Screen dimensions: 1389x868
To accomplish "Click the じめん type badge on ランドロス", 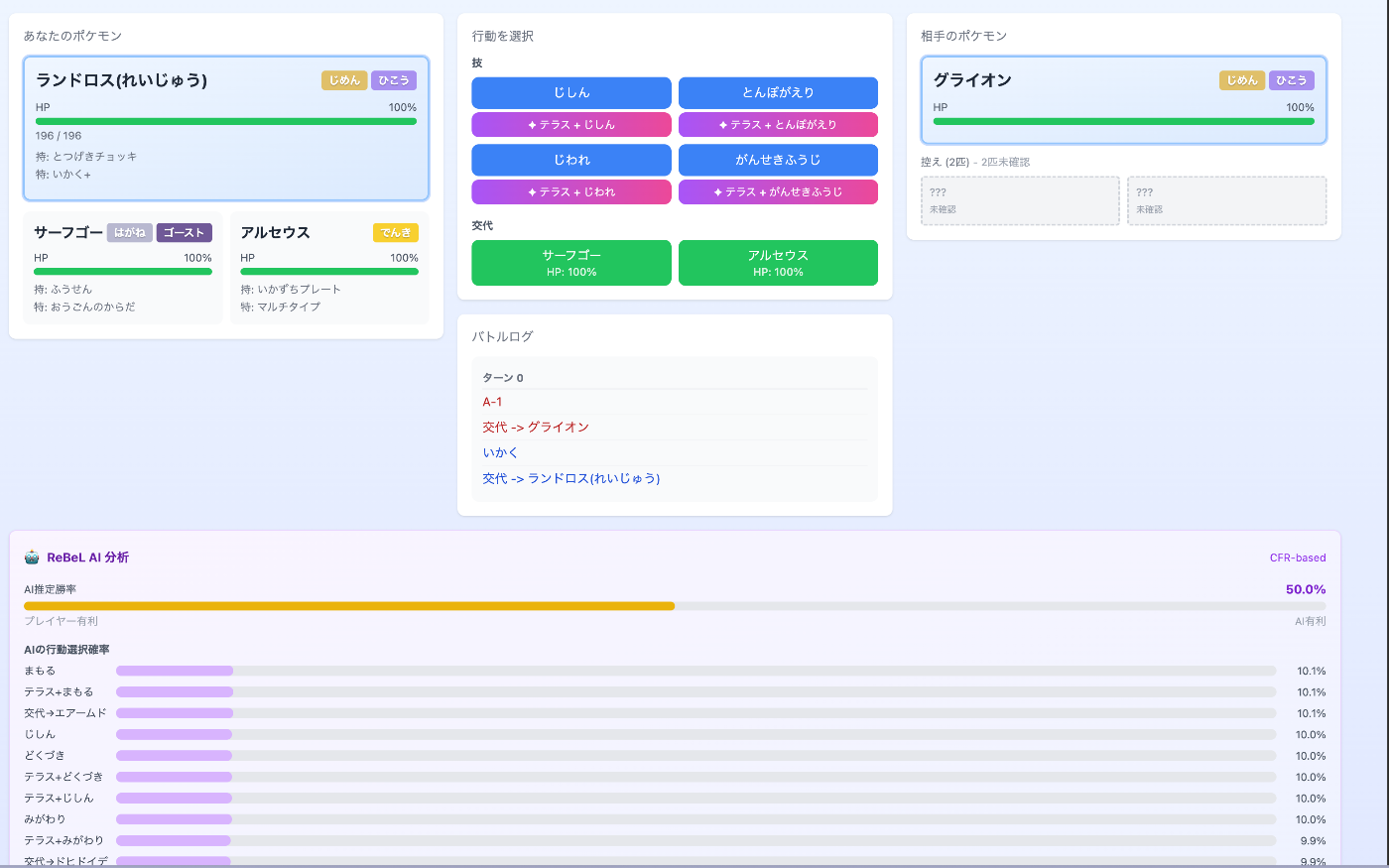I will (344, 80).
